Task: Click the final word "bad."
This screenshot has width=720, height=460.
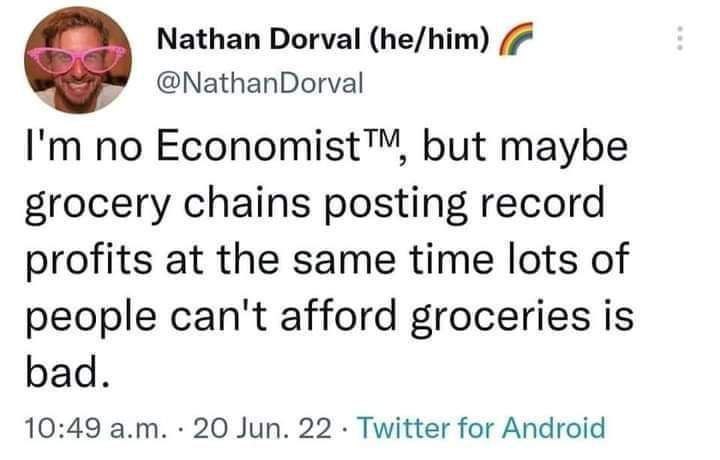Action: [x=61, y=374]
